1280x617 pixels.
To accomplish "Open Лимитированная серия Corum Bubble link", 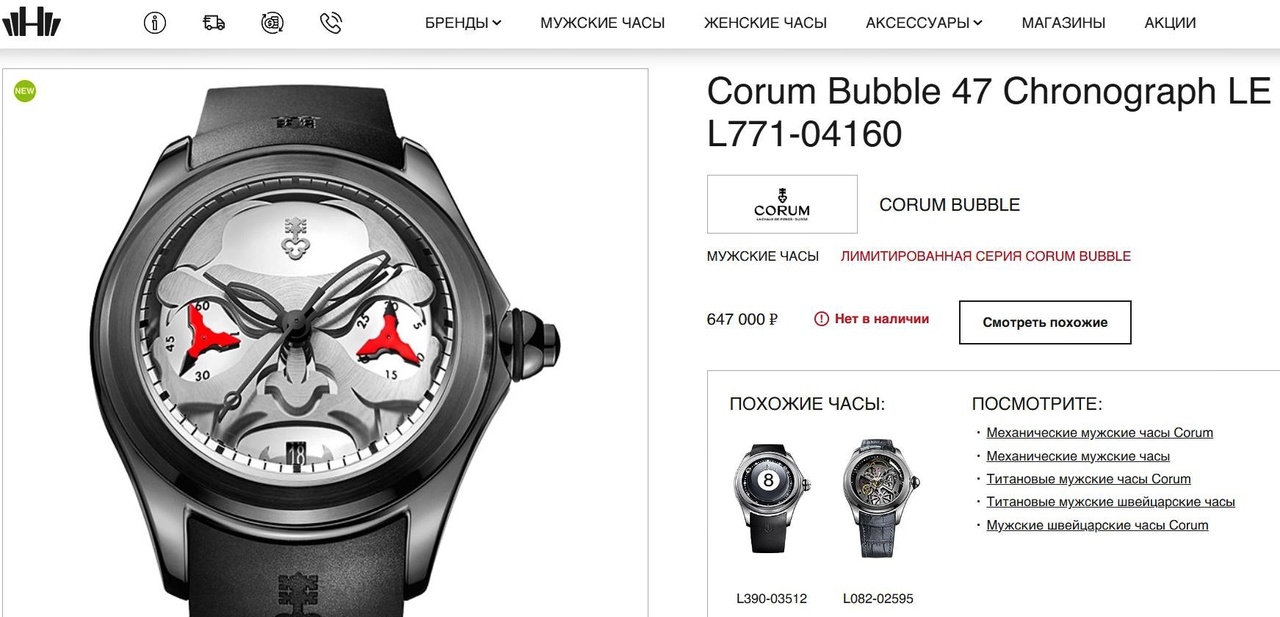I will click(x=986, y=256).
